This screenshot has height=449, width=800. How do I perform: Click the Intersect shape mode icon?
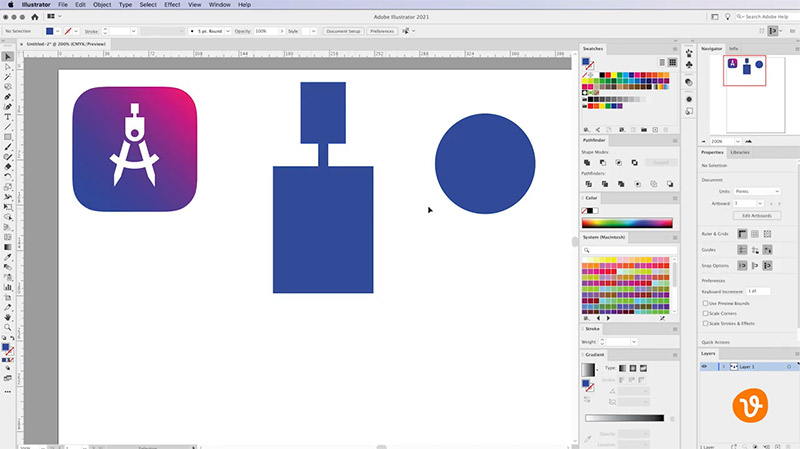[x=618, y=162]
